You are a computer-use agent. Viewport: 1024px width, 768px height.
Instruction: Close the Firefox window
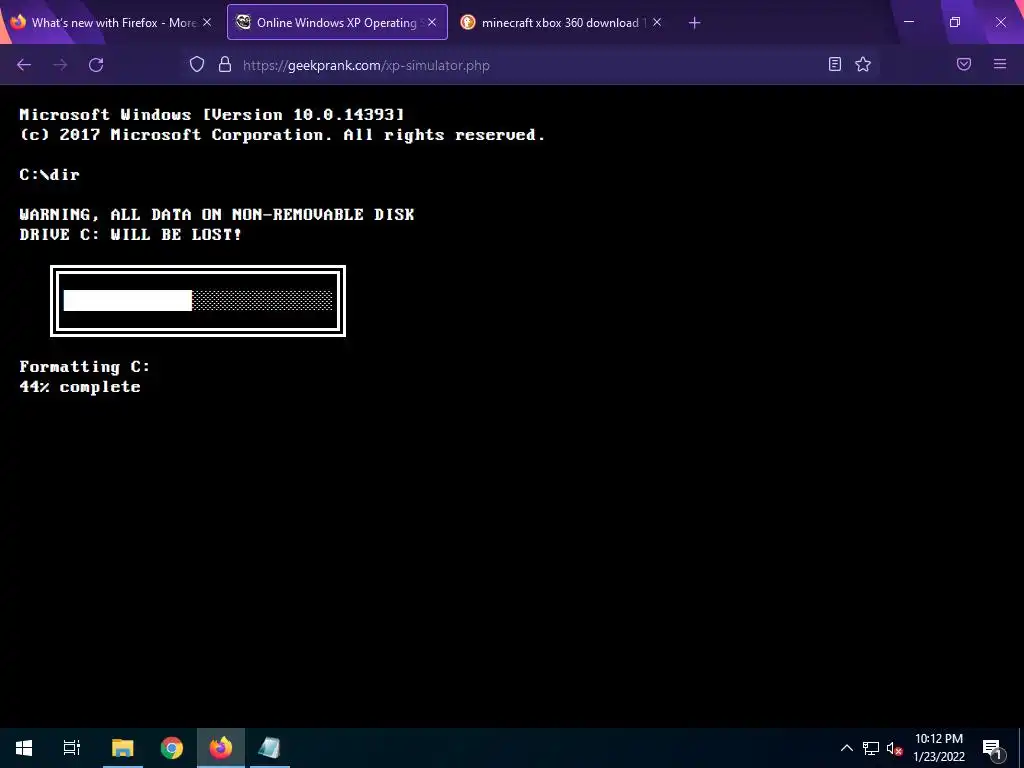coord(1000,22)
